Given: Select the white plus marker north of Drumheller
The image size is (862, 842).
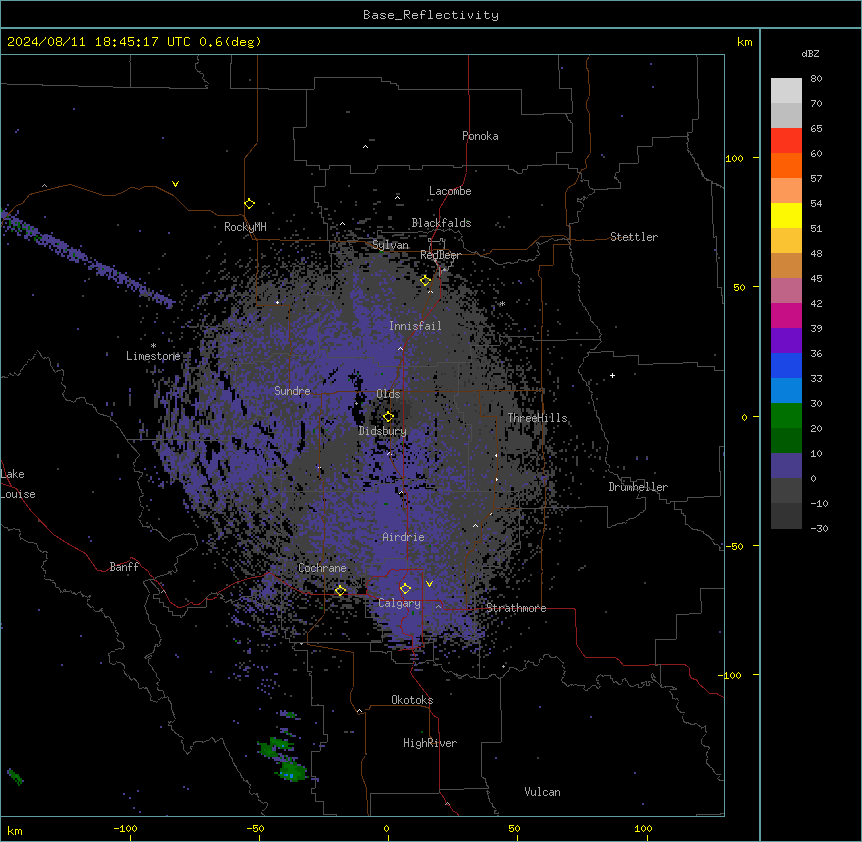Looking at the screenshot, I should [612, 375].
